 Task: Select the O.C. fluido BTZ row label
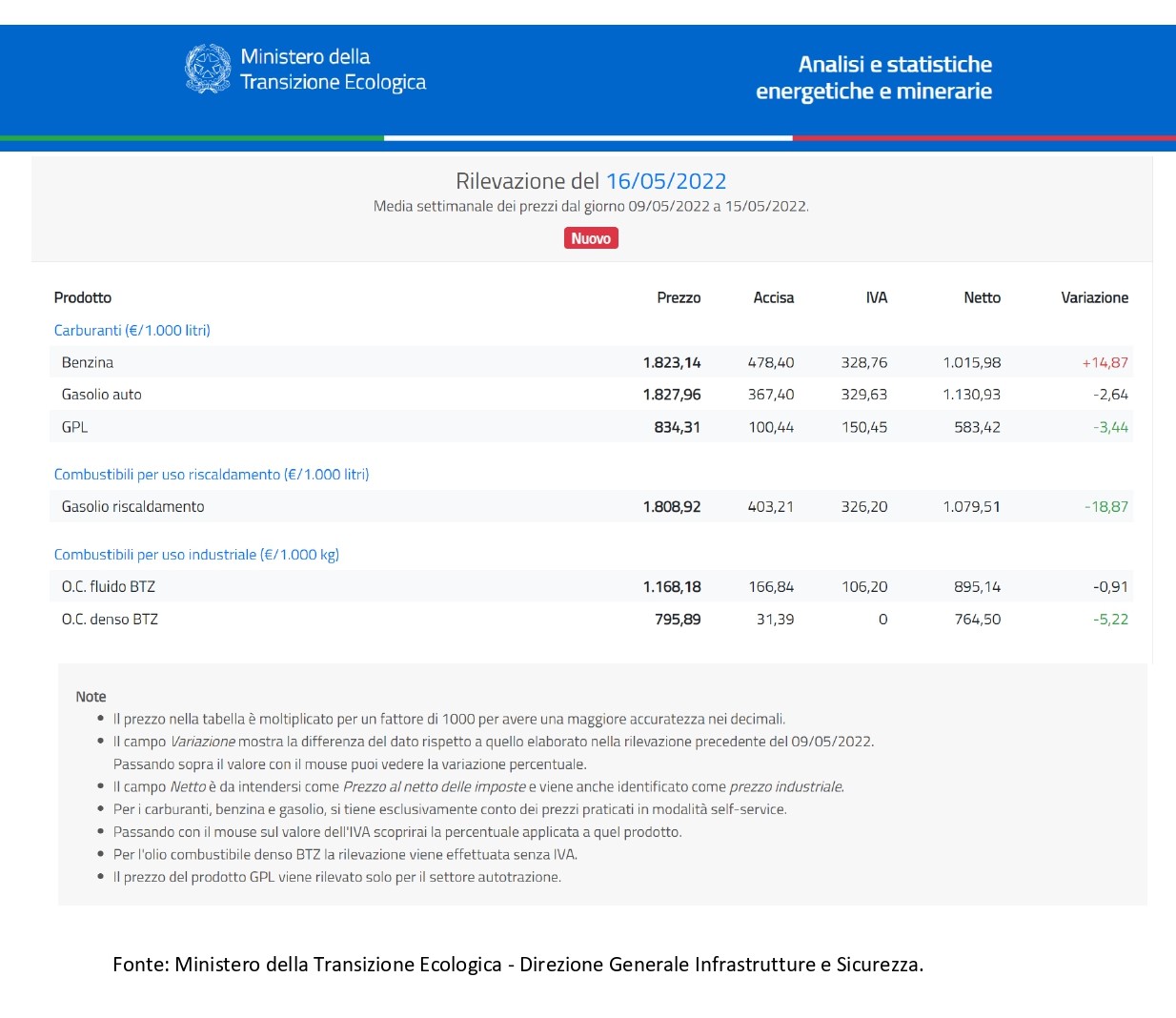[x=109, y=586]
